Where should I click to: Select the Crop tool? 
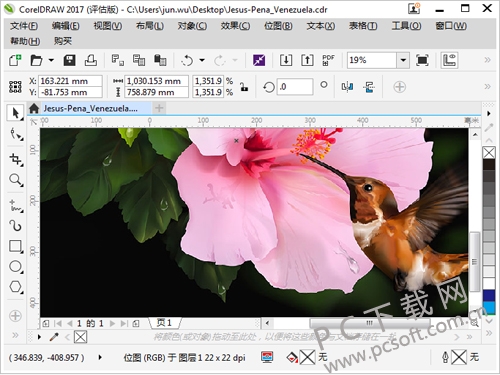point(16,159)
